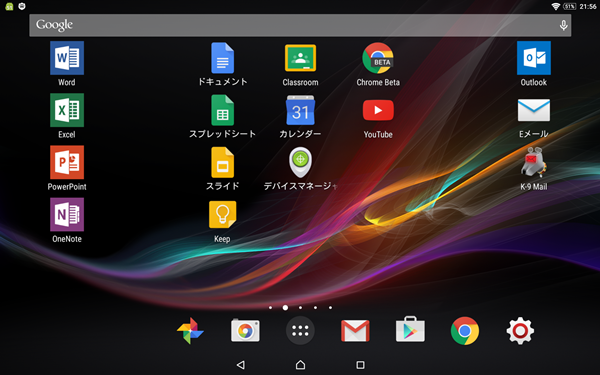Launch Play Store from dock
This screenshot has width=600, height=375.
click(410, 330)
